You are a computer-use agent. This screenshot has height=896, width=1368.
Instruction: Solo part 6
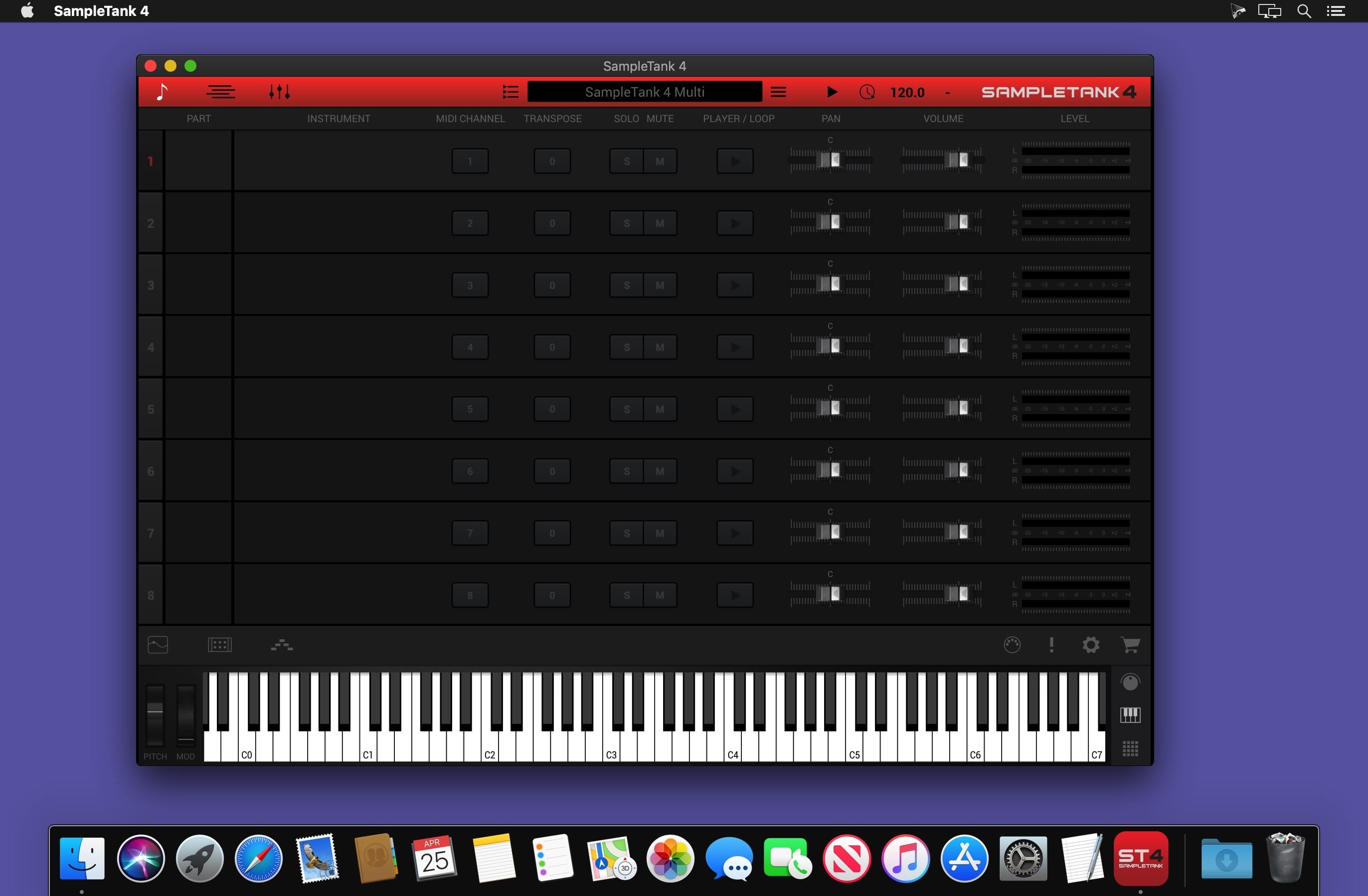(627, 471)
